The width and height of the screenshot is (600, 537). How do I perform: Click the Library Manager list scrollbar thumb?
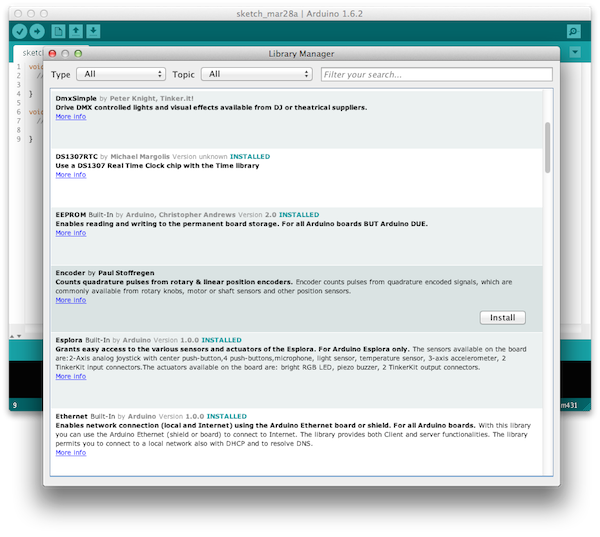[x=548, y=147]
